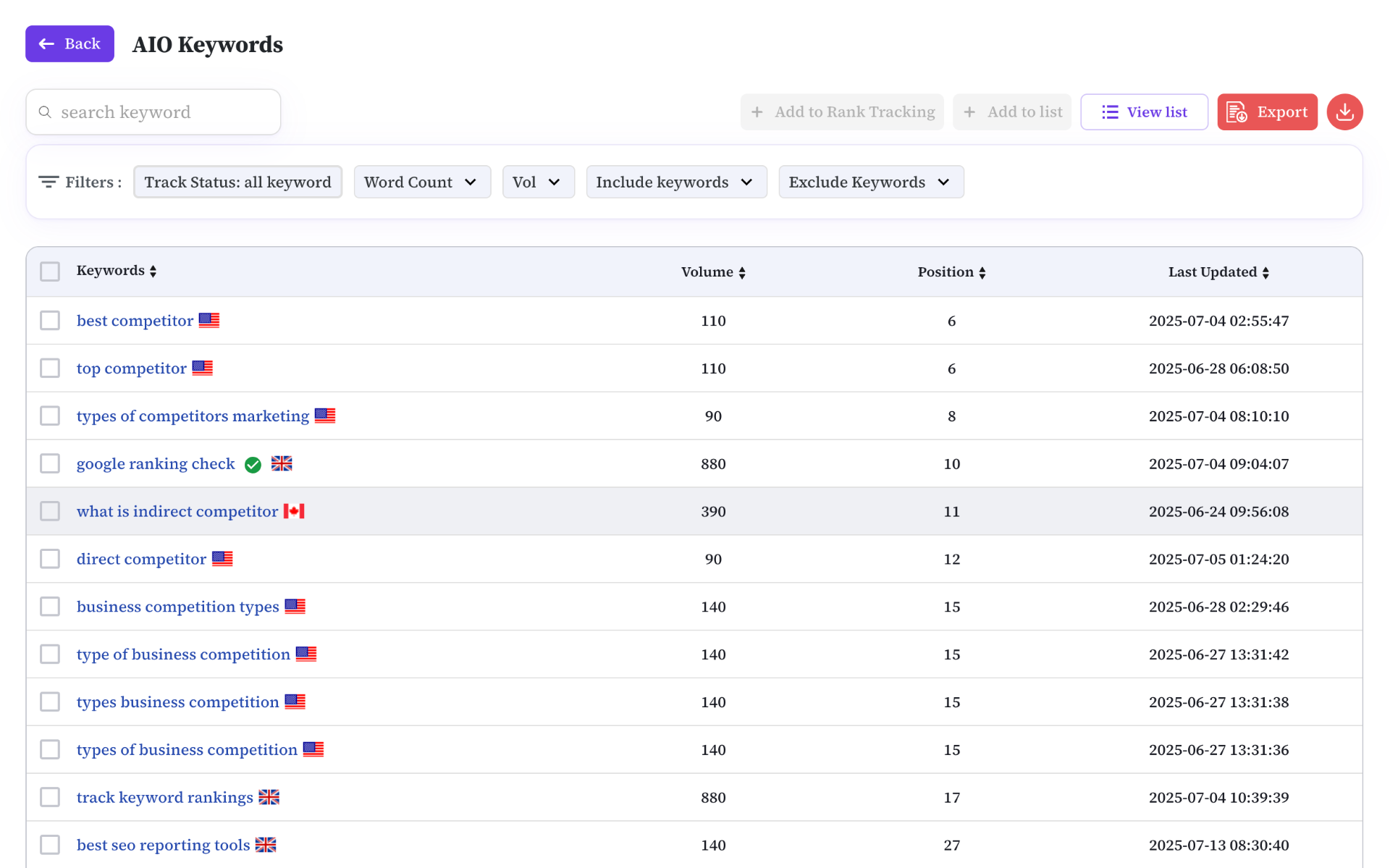Viewport: 1390px width, 868px height.
Task: Click the sort arrows on Keywords column
Action: 153,271
